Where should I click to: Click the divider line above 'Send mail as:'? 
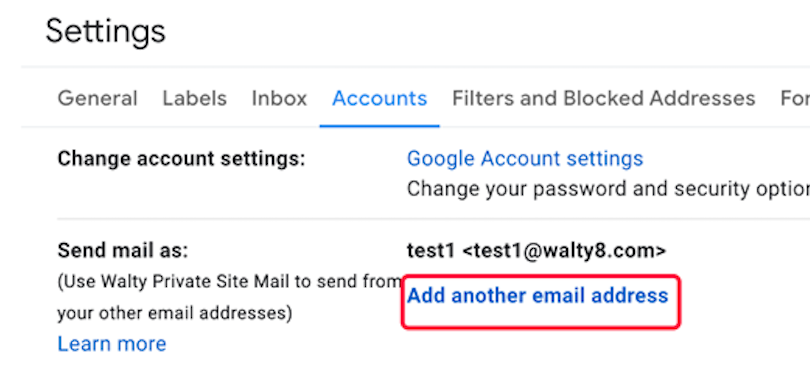pyautogui.click(x=433, y=219)
